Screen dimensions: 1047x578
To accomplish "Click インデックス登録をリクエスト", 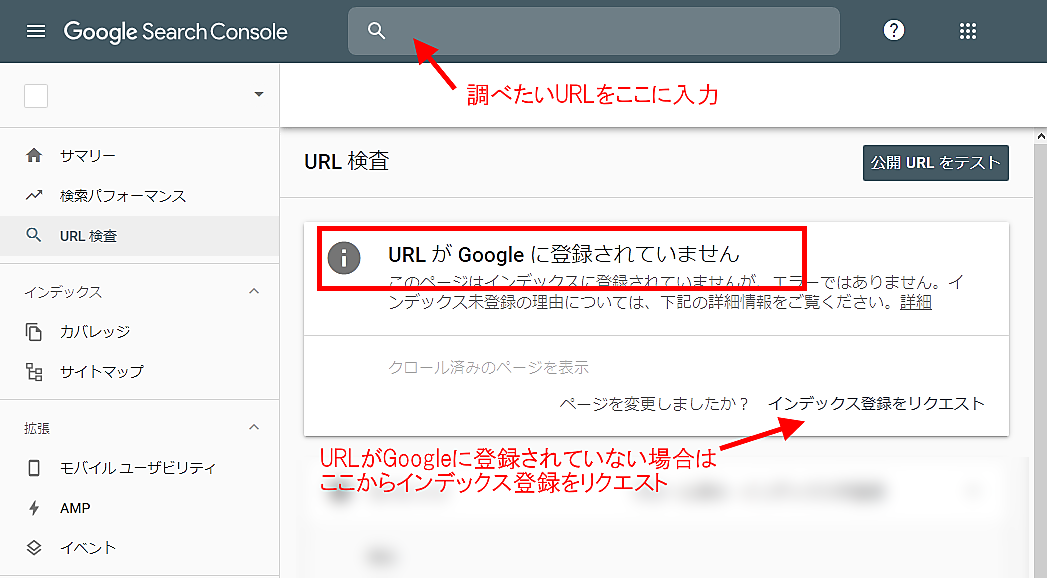I will tap(876, 404).
